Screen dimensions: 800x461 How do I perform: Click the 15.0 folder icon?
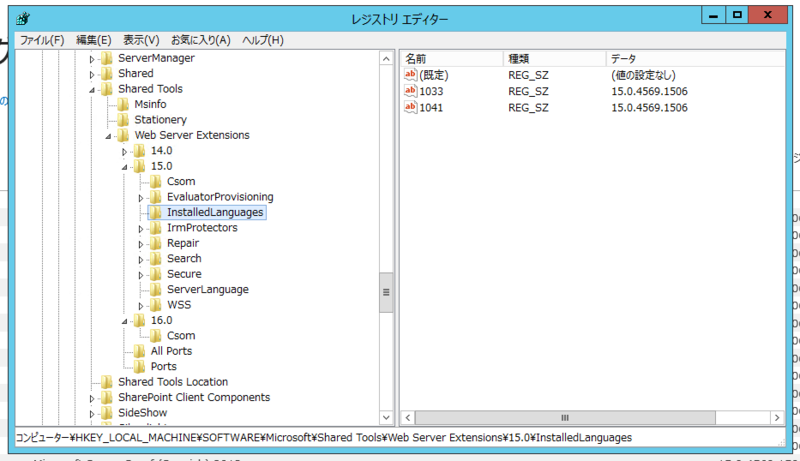pos(139,166)
